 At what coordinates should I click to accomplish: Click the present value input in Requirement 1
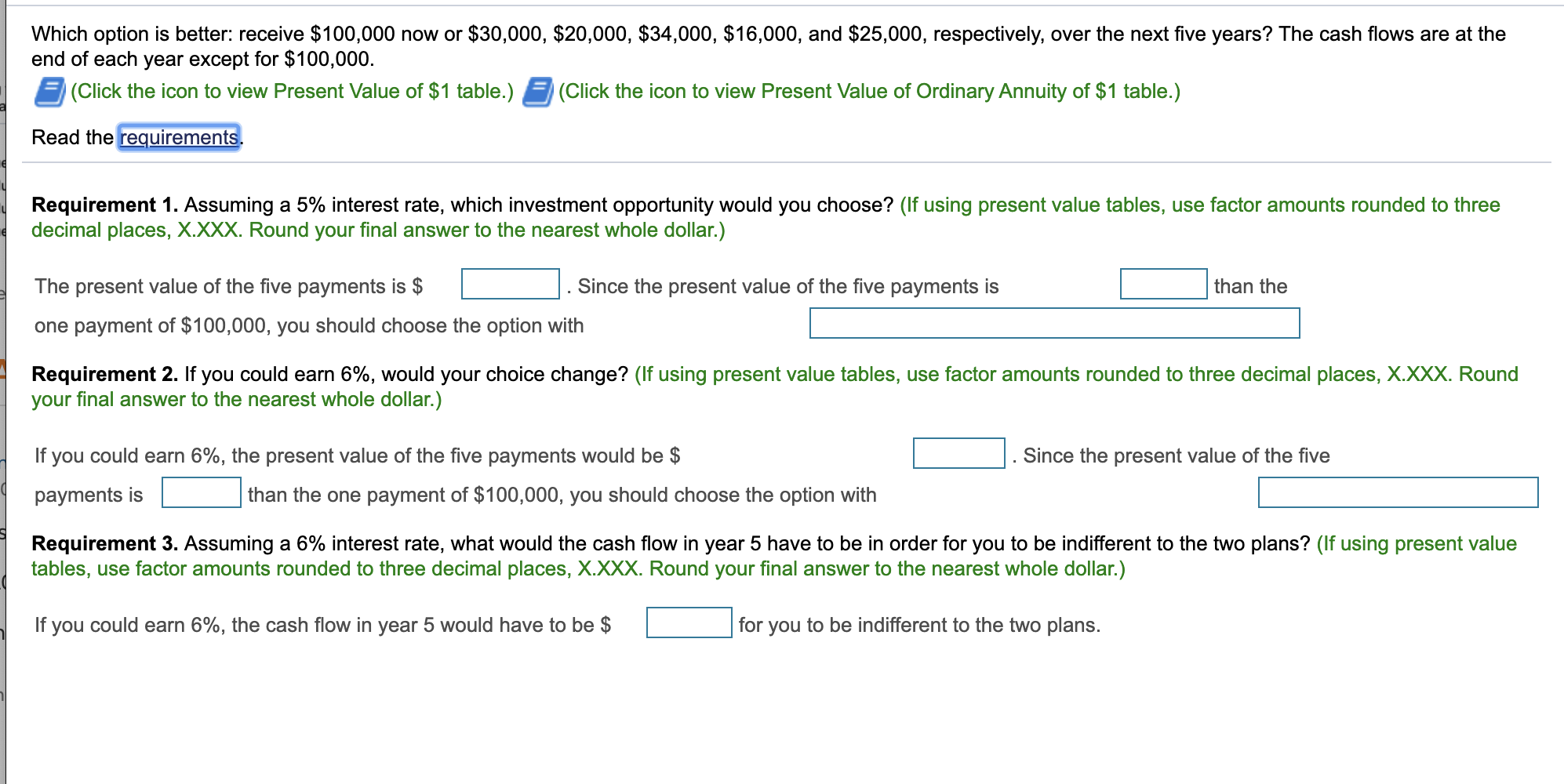508,284
